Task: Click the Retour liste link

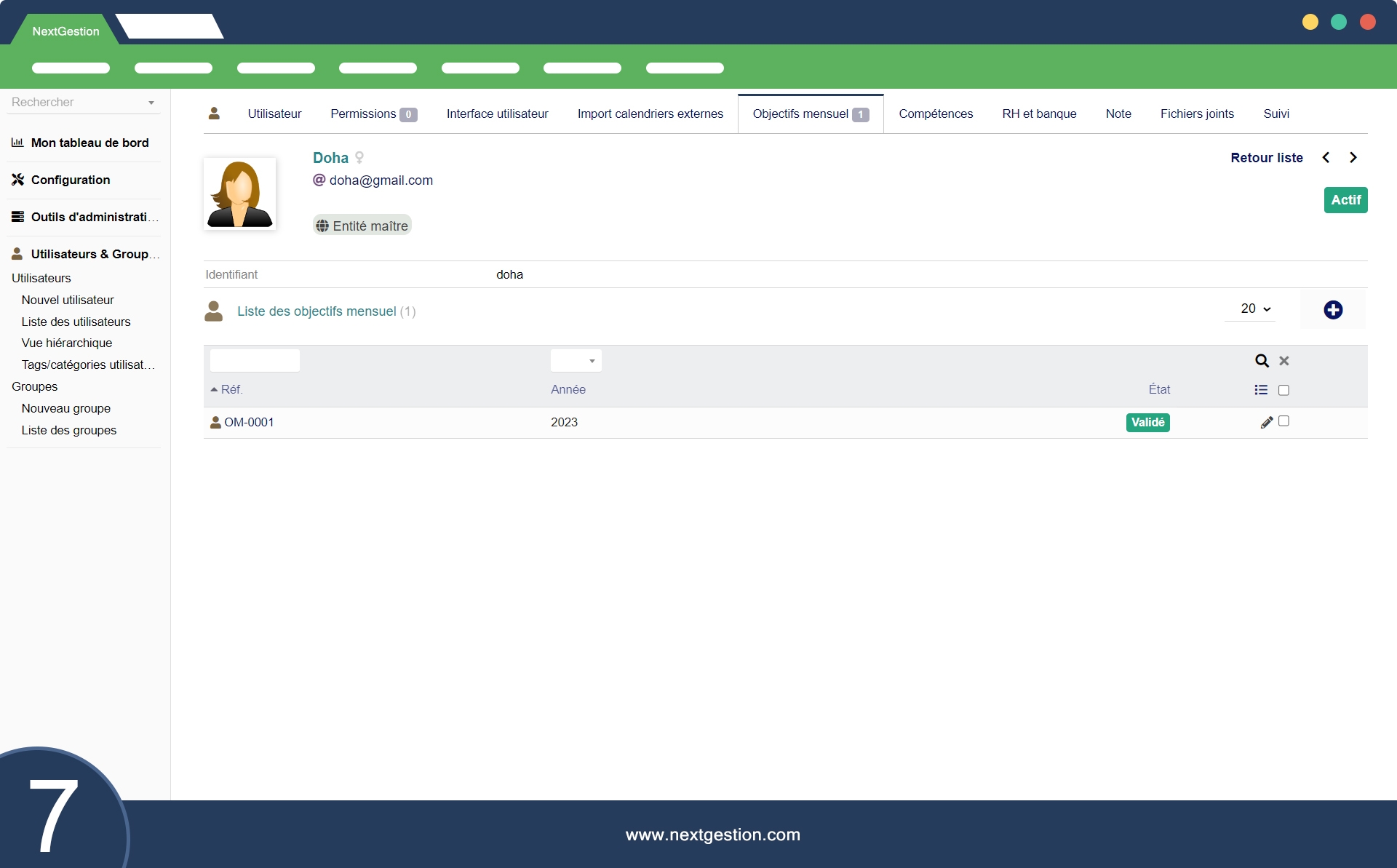Action: click(1266, 158)
